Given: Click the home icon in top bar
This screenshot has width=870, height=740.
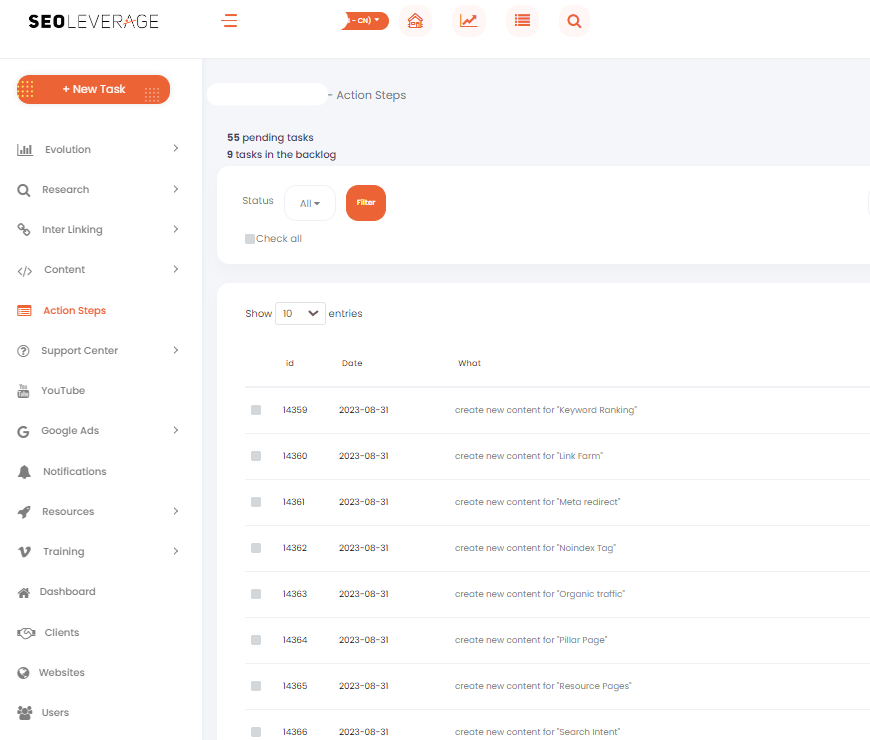Looking at the screenshot, I should 415,21.
